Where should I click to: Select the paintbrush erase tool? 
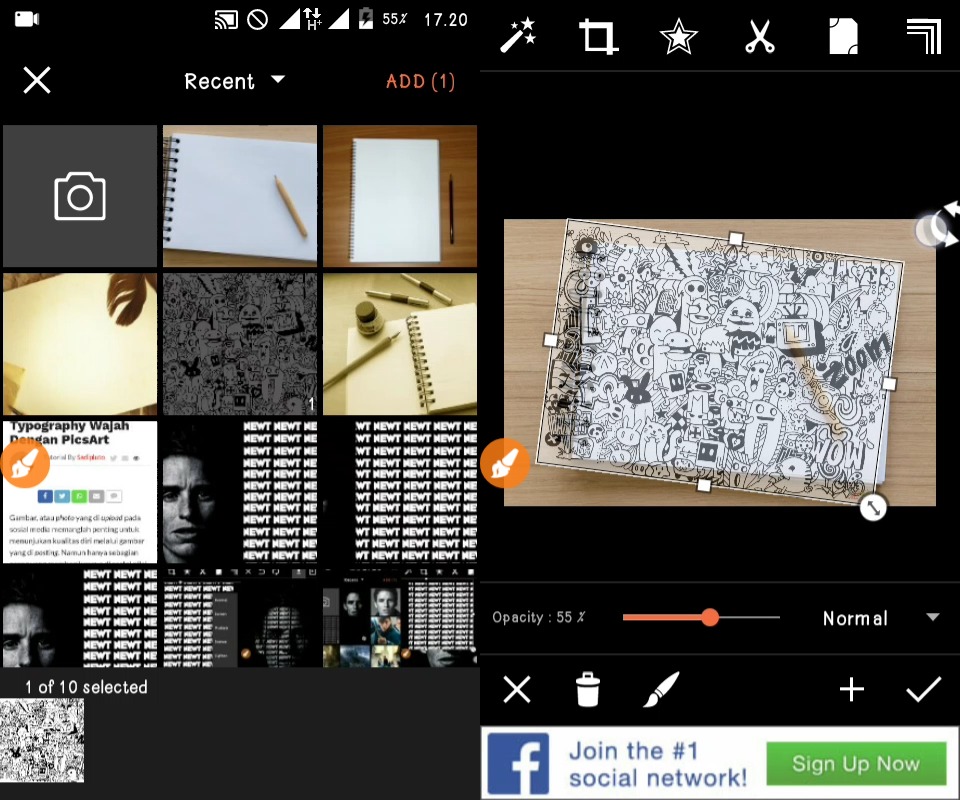coord(661,689)
